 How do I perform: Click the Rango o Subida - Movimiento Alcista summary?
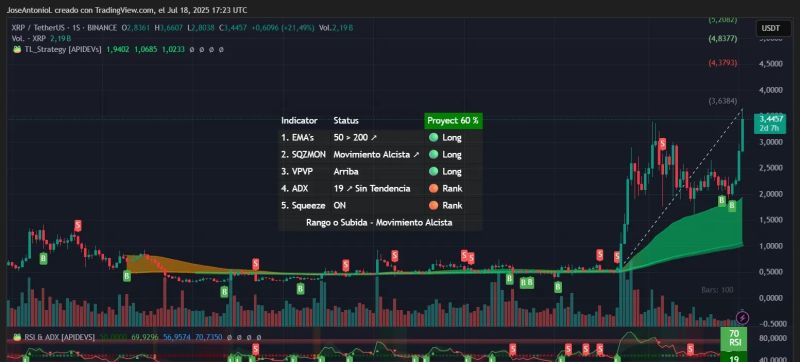click(x=379, y=222)
